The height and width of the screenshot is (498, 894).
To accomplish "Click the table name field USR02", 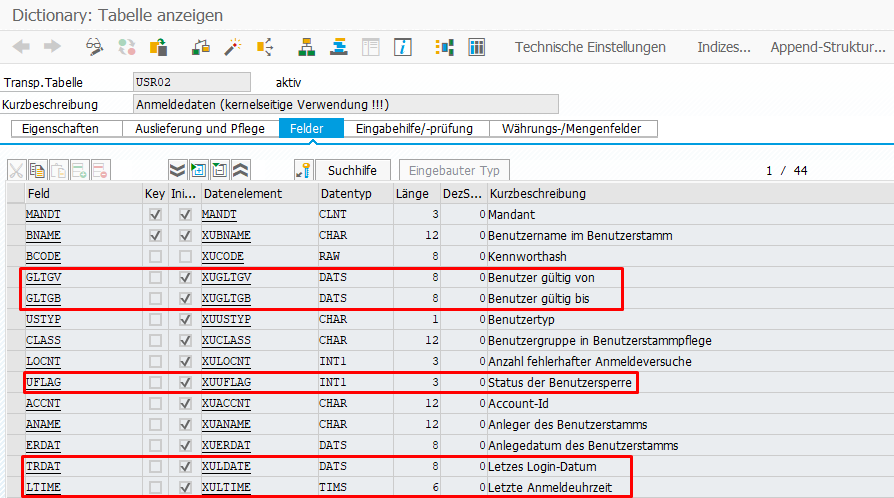I will [192, 82].
